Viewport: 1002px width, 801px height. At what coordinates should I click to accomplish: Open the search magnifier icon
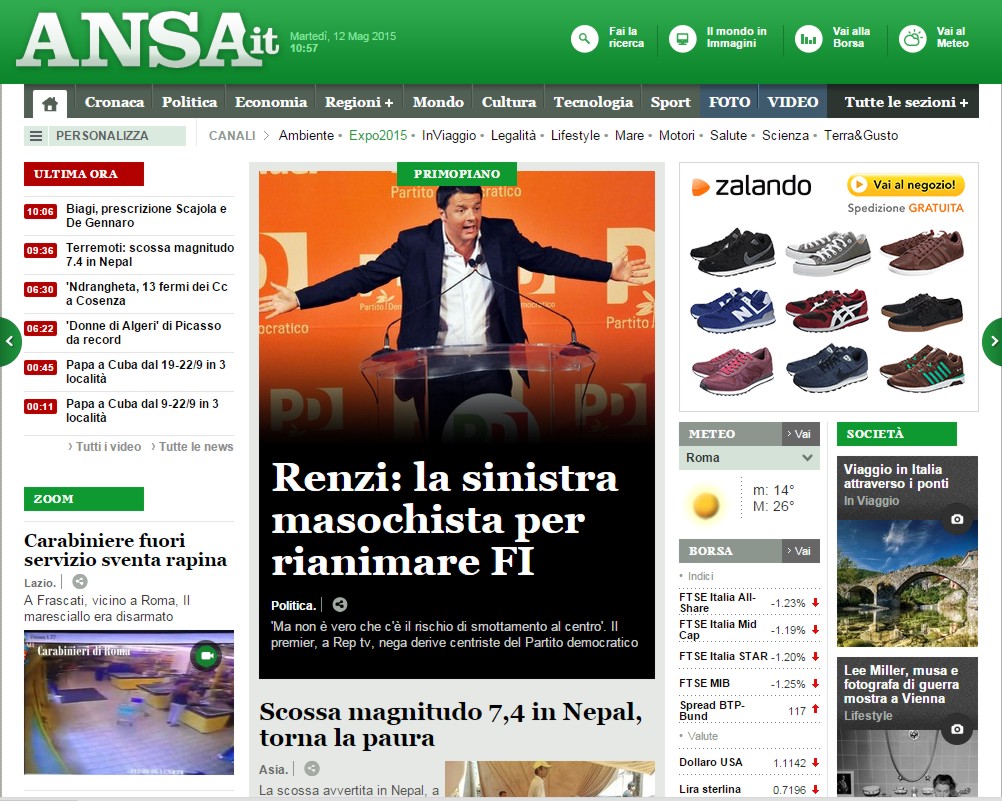pos(584,39)
